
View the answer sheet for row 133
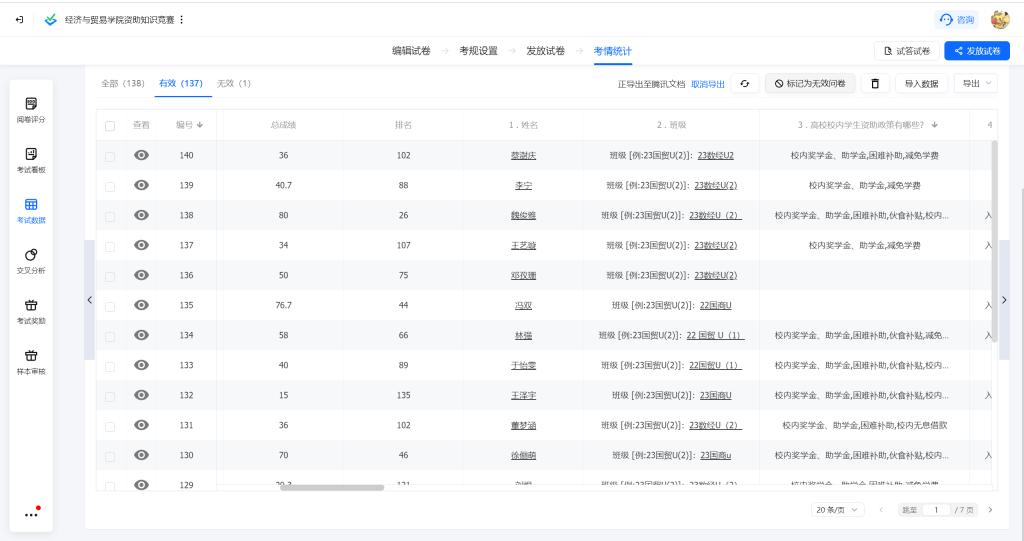(x=141, y=365)
